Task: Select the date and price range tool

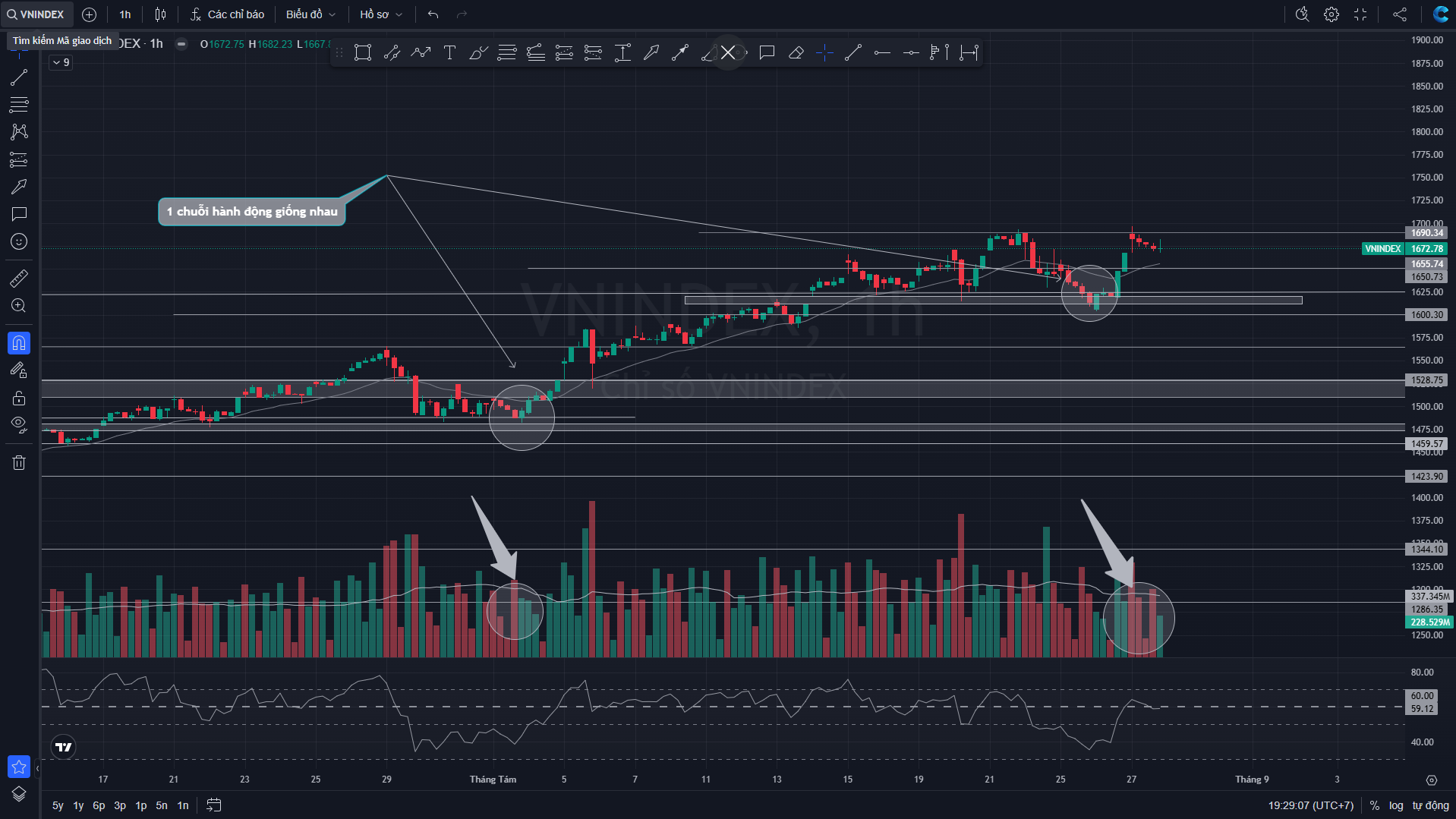Action: pyautogui.click(x=969, y=52)
